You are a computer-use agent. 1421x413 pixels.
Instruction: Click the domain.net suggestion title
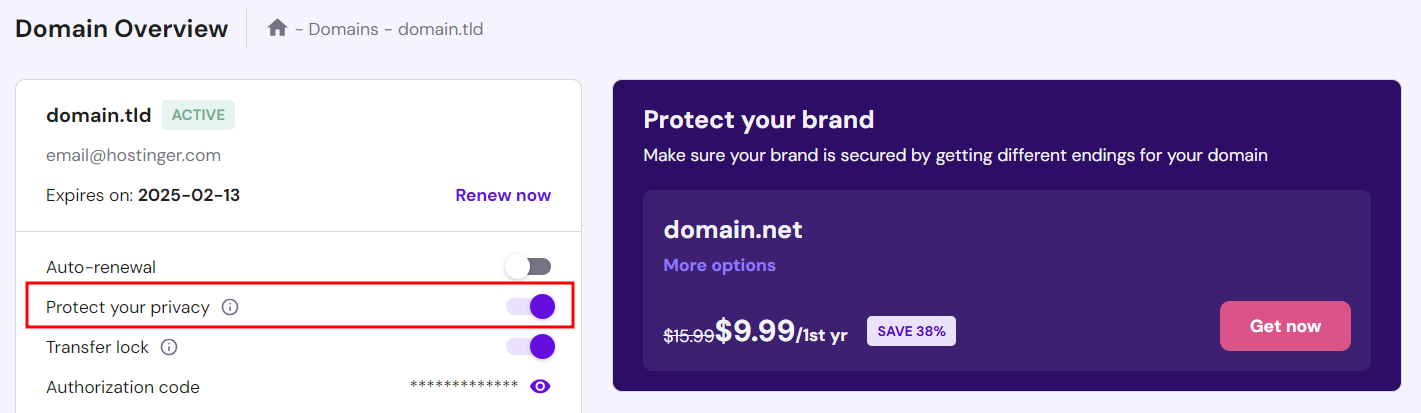pyautogui.click(x=733, y=230)
